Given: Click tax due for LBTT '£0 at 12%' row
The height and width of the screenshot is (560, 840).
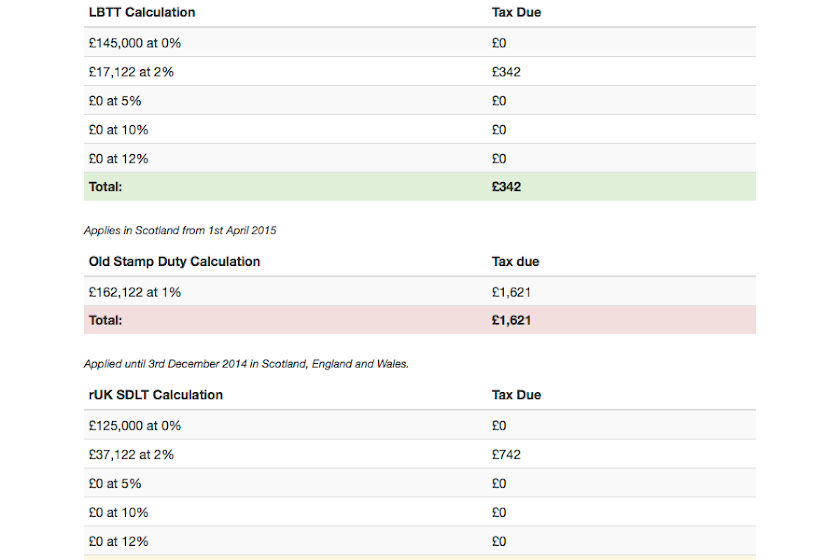Looking at the screenshot, I should click(499, 159).
